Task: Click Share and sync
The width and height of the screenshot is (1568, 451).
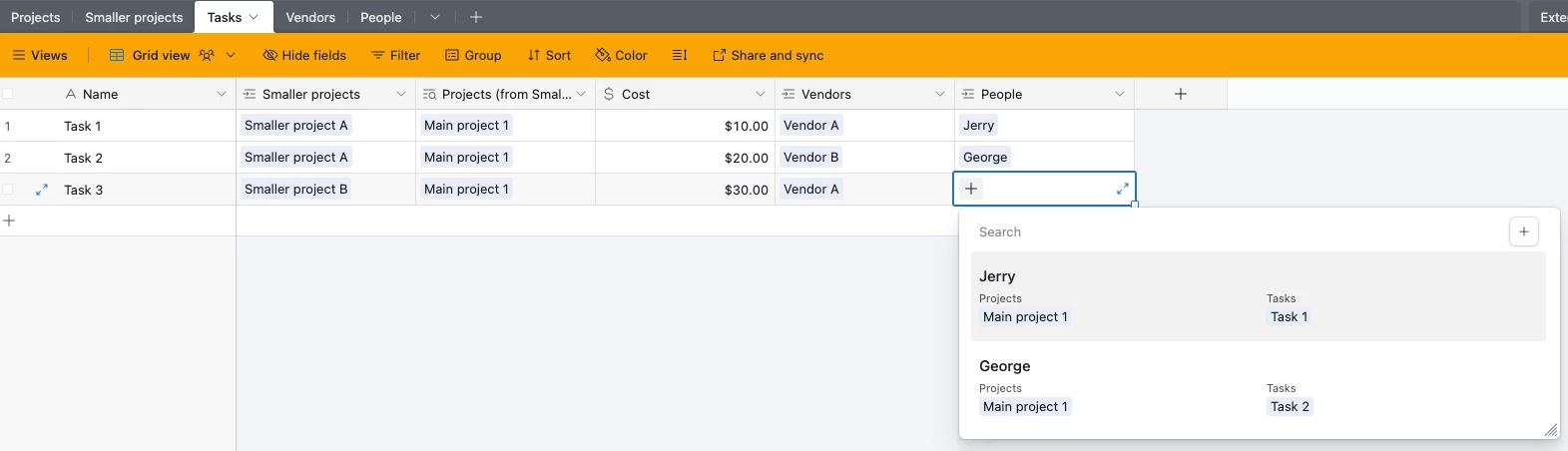Action: pyautogui.click(x=768, y=55)
